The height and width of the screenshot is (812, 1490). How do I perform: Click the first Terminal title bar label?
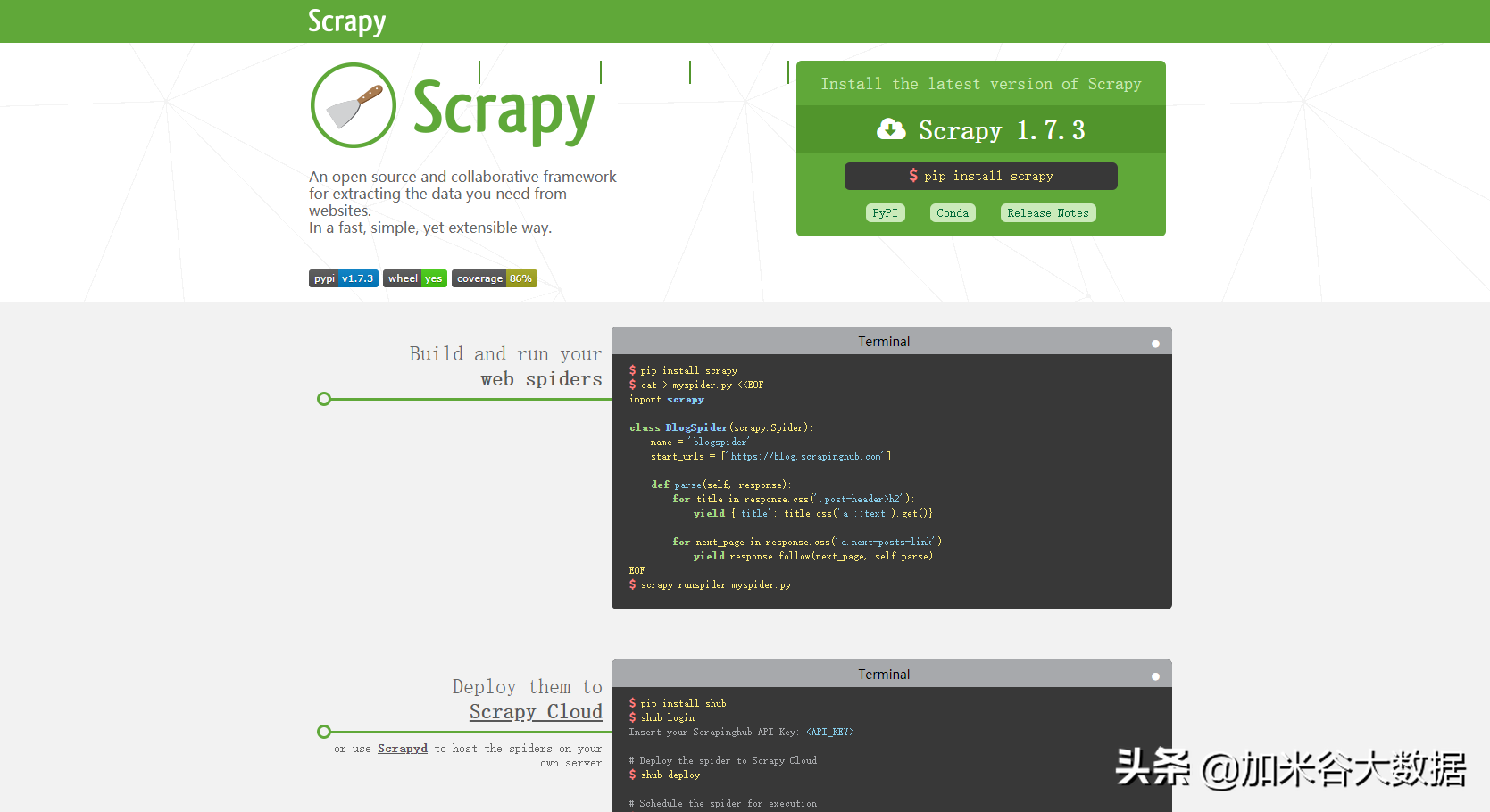(884, 342)
